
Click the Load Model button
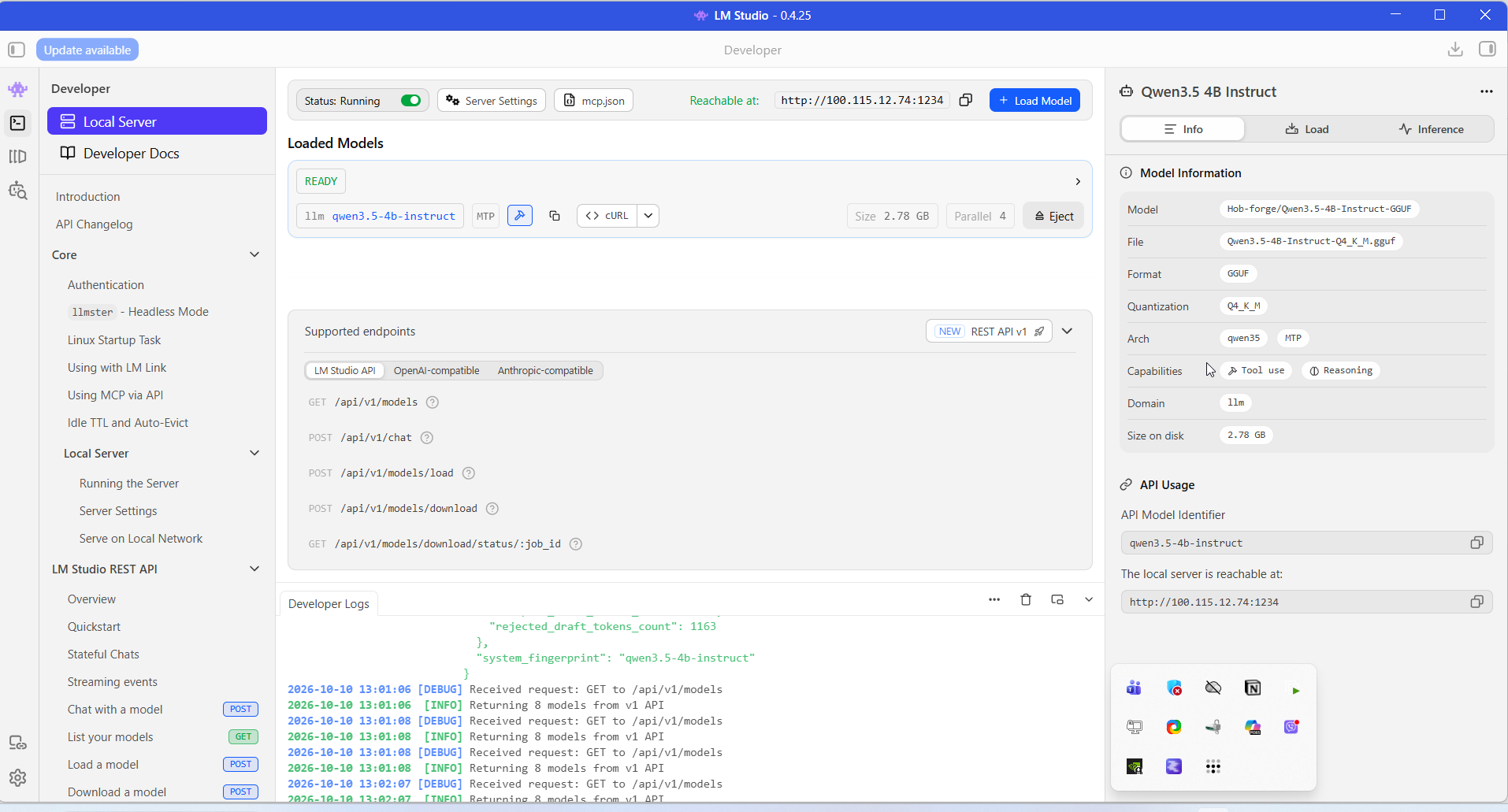tap(1034, 100)
